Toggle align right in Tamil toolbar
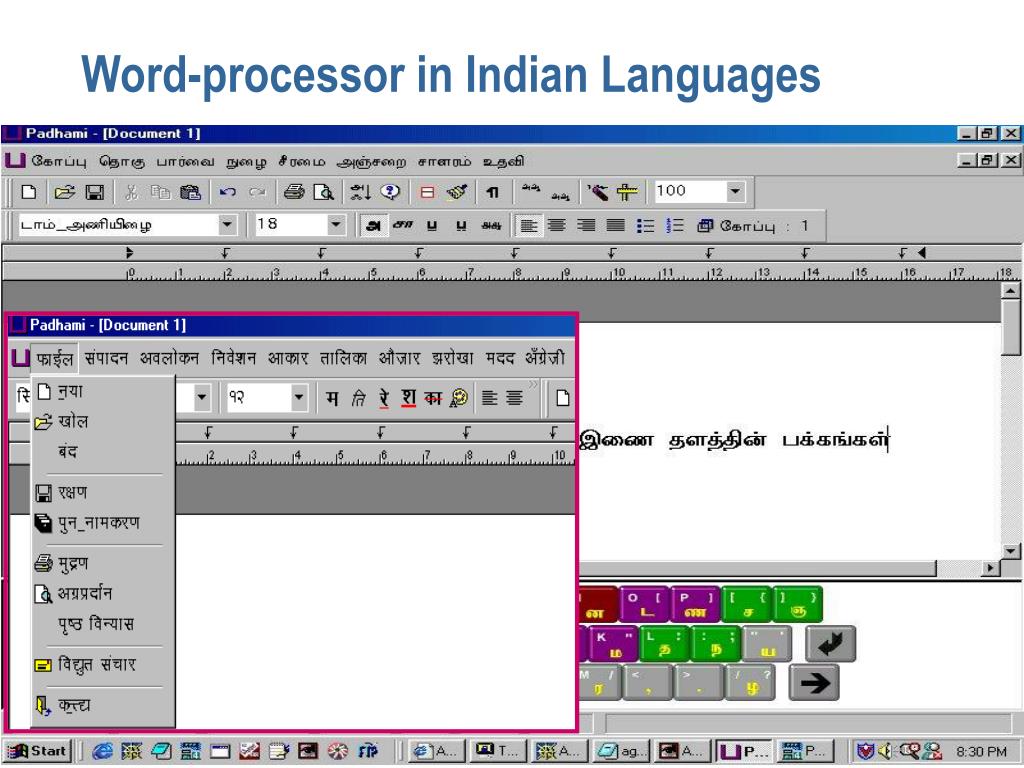Image resolution: width=1024 pixels, height=768 pixels. tap(586, 226)
